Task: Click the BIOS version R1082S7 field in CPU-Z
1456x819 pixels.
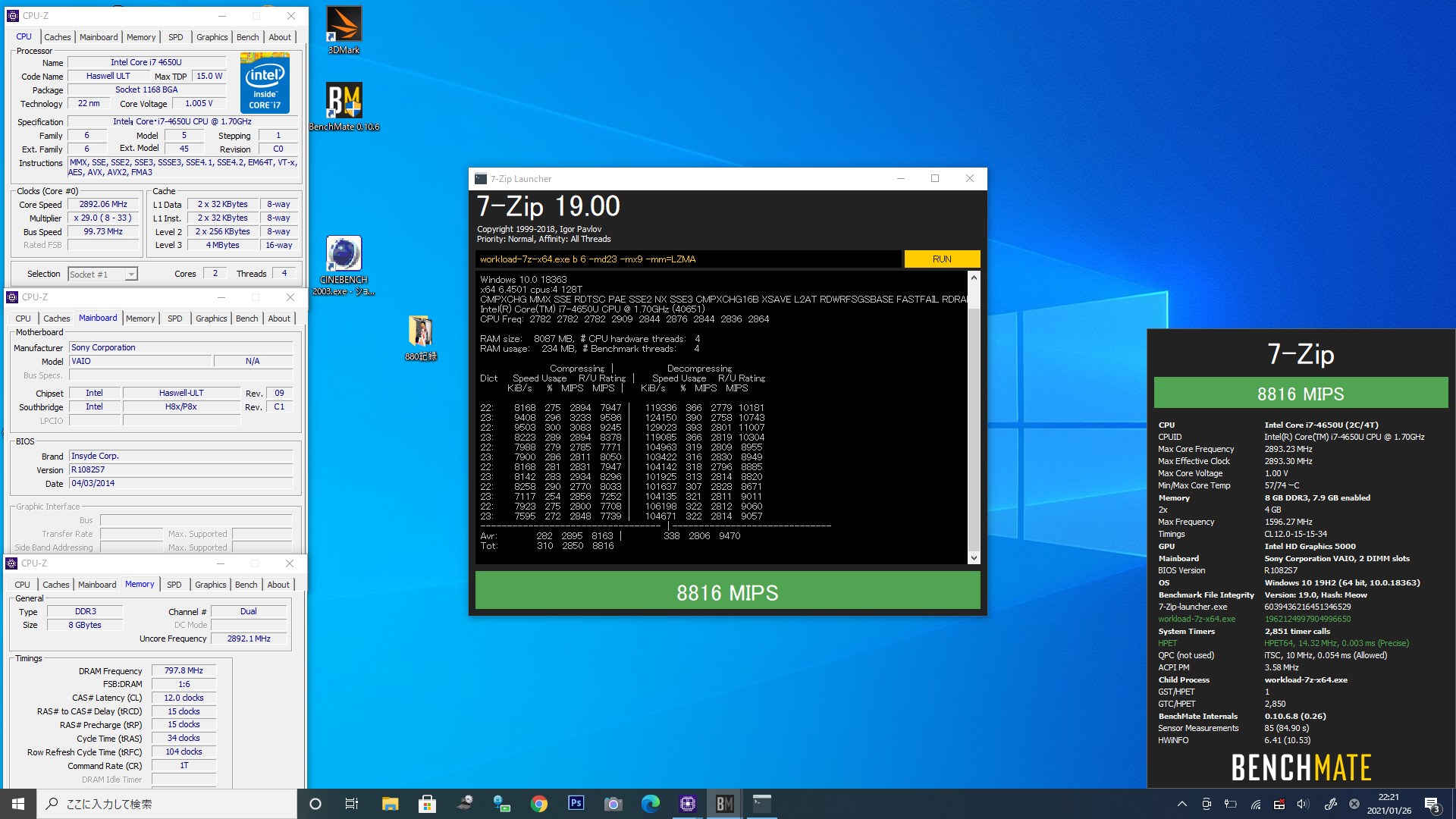Action: tap(180, 469)
